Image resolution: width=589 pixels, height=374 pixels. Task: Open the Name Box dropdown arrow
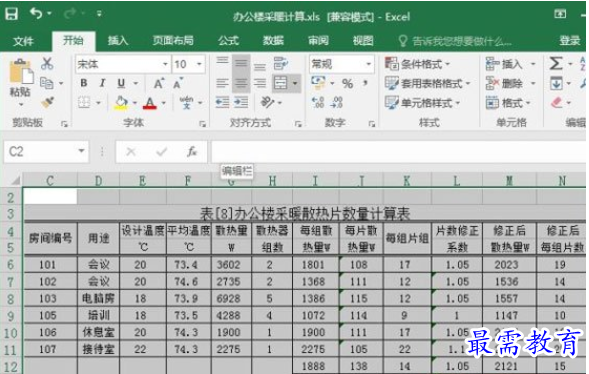[x=81, y=151]
